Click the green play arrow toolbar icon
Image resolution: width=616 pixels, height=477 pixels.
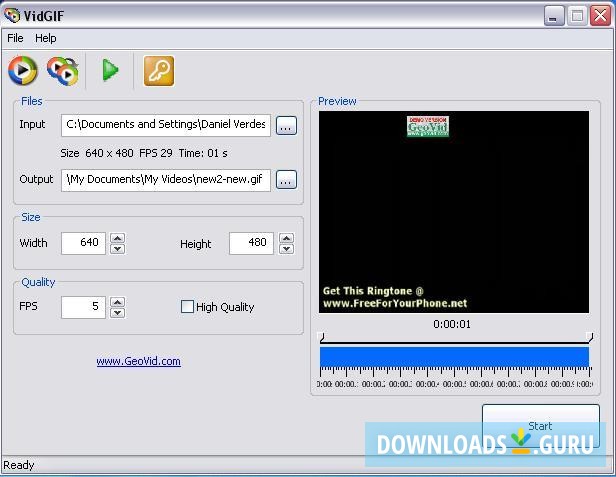click(110, 70)
